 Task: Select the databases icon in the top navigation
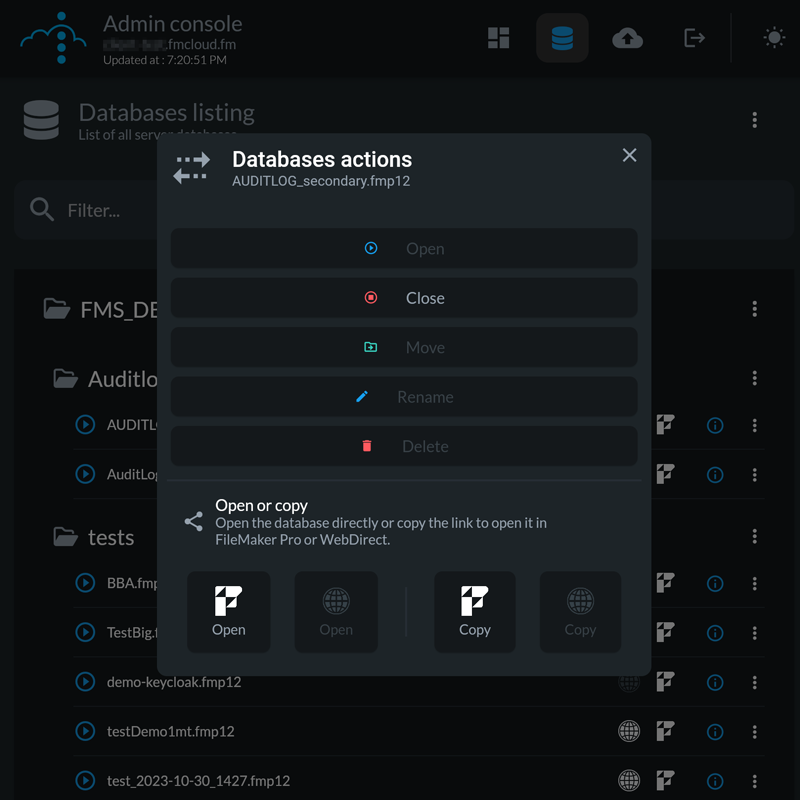point(562,38)
